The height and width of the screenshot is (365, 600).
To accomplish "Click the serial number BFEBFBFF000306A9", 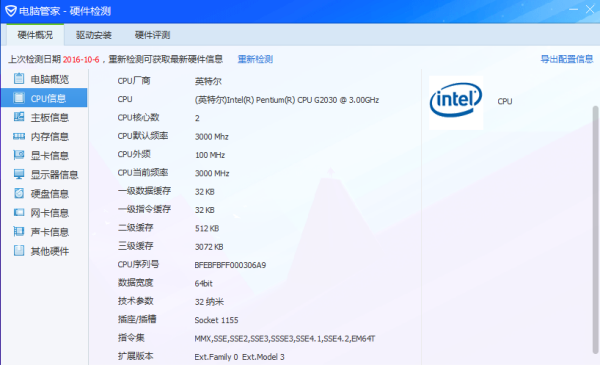I will point(230,265).
